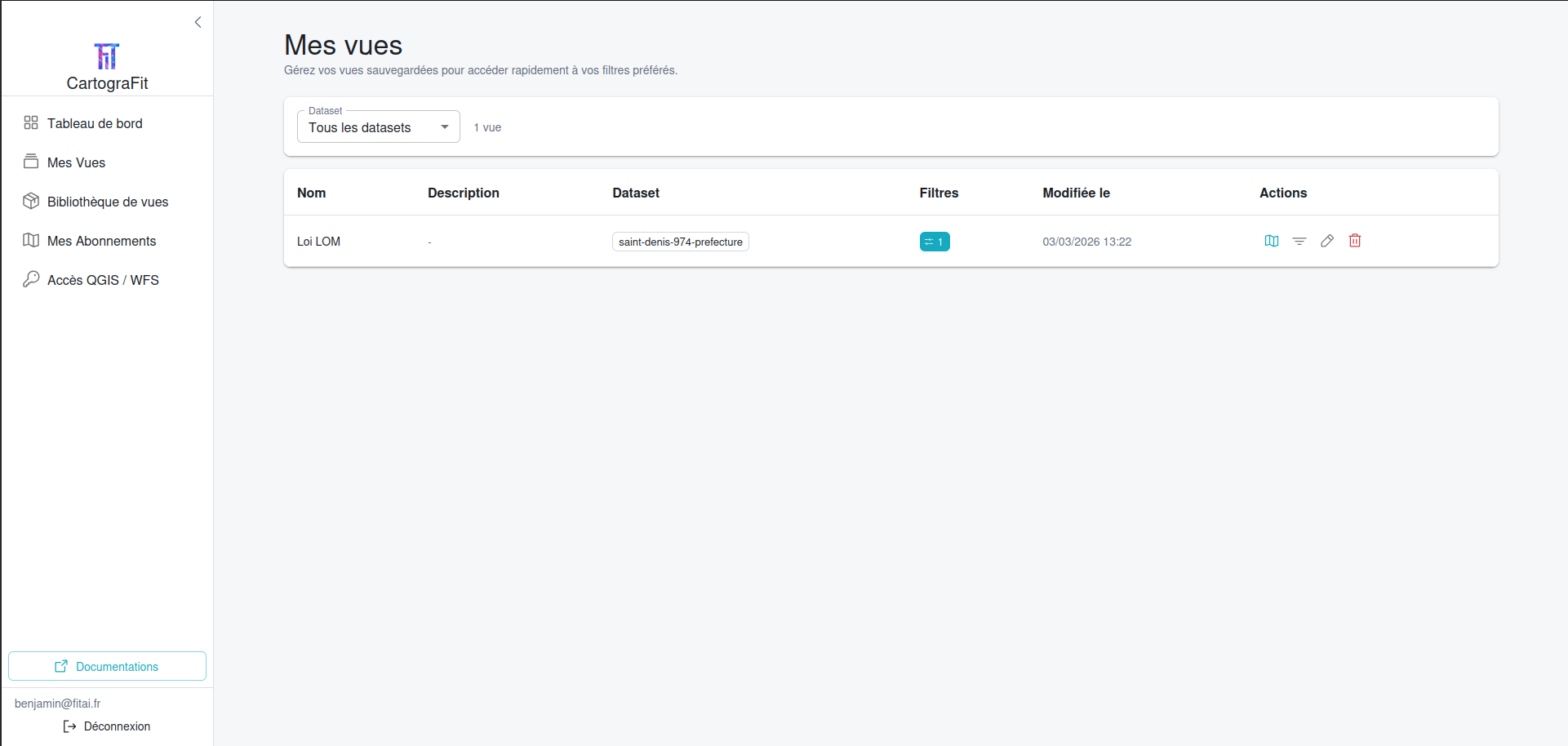The image size is (1568, 746).
Task: Click the Documentations button
Action: [x=107, y=666]
